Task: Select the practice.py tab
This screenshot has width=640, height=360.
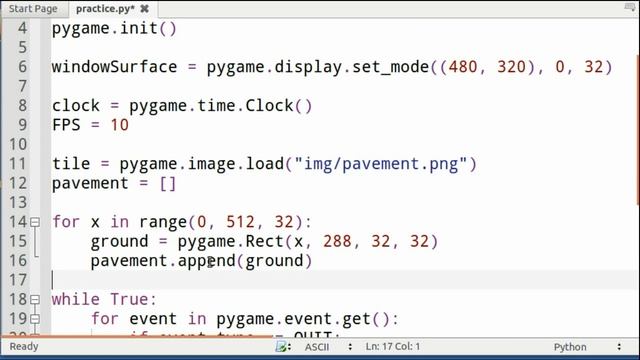Action: [105, 9]
